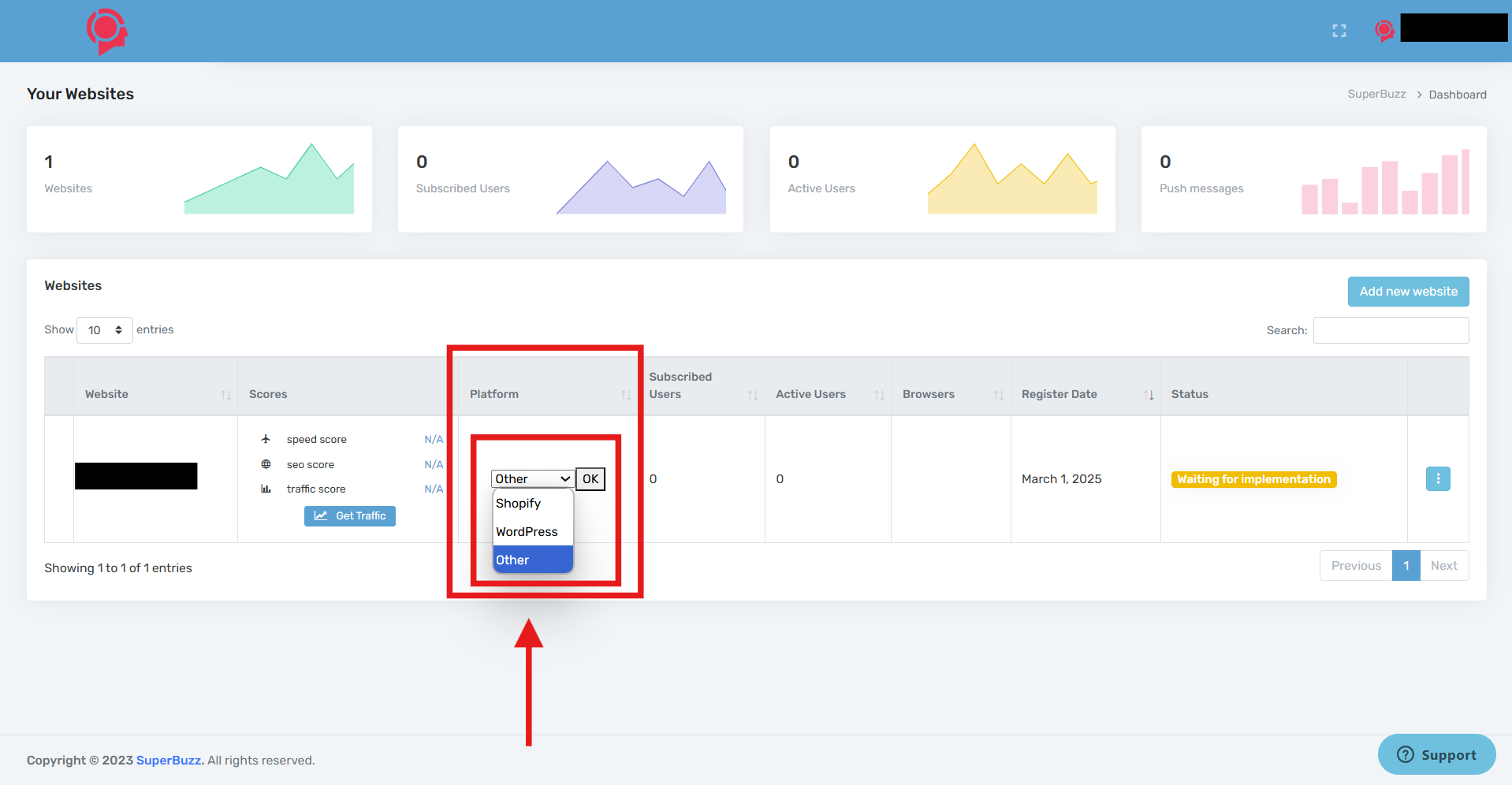Click the traffic score bar chart icon
Viewport: 1512px width, 785px height.
click(266, 489)
